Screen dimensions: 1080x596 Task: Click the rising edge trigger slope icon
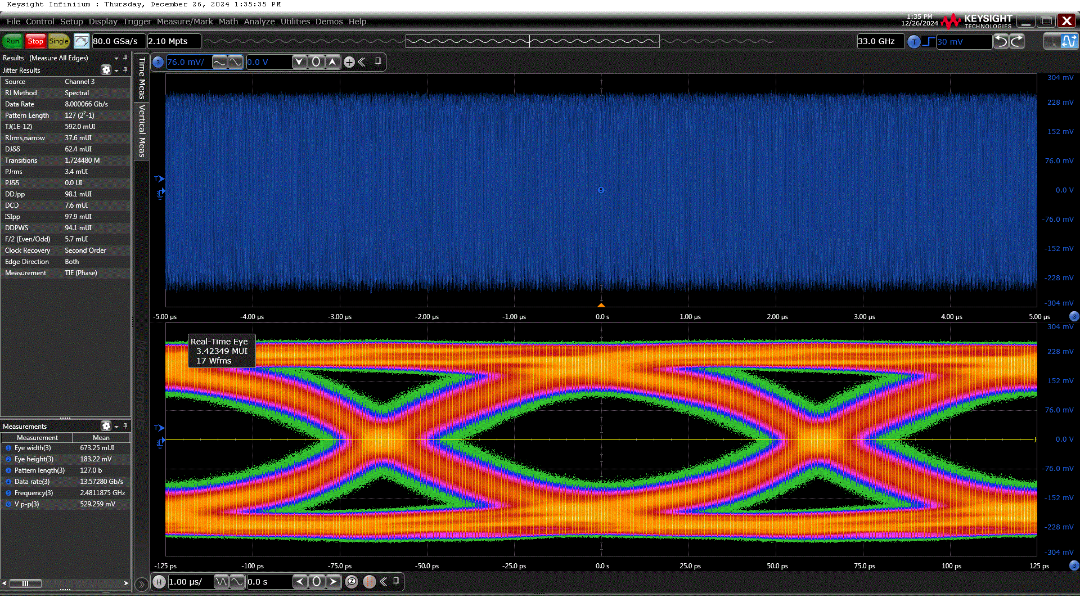coord(928,42)
